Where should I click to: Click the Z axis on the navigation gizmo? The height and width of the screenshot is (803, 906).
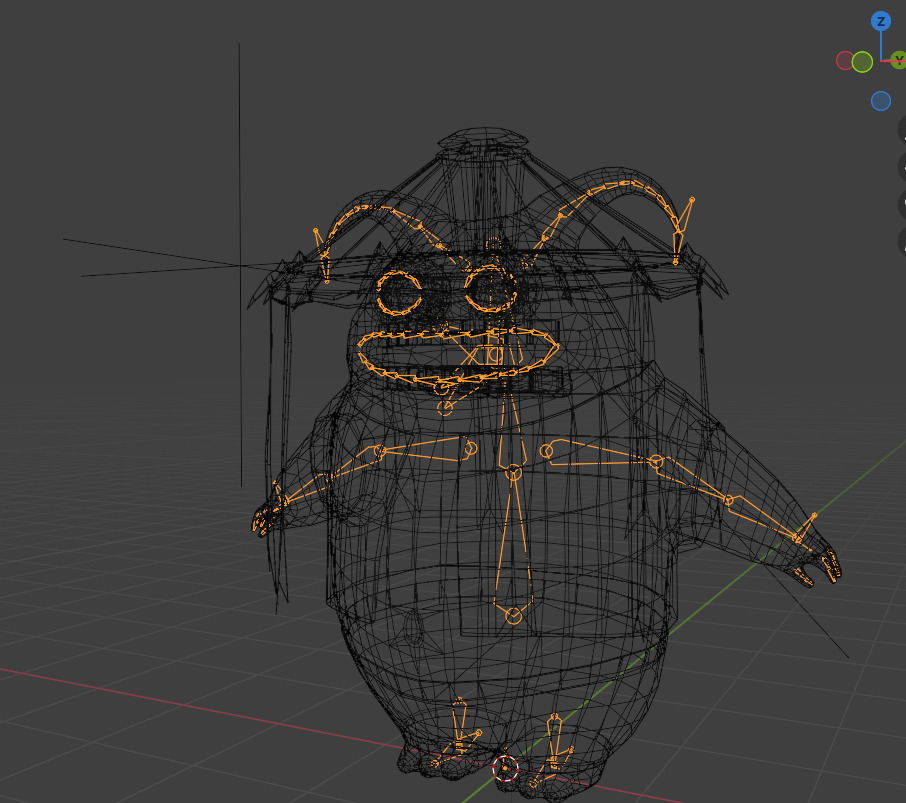pyautogui.click(x=880, y=21)
